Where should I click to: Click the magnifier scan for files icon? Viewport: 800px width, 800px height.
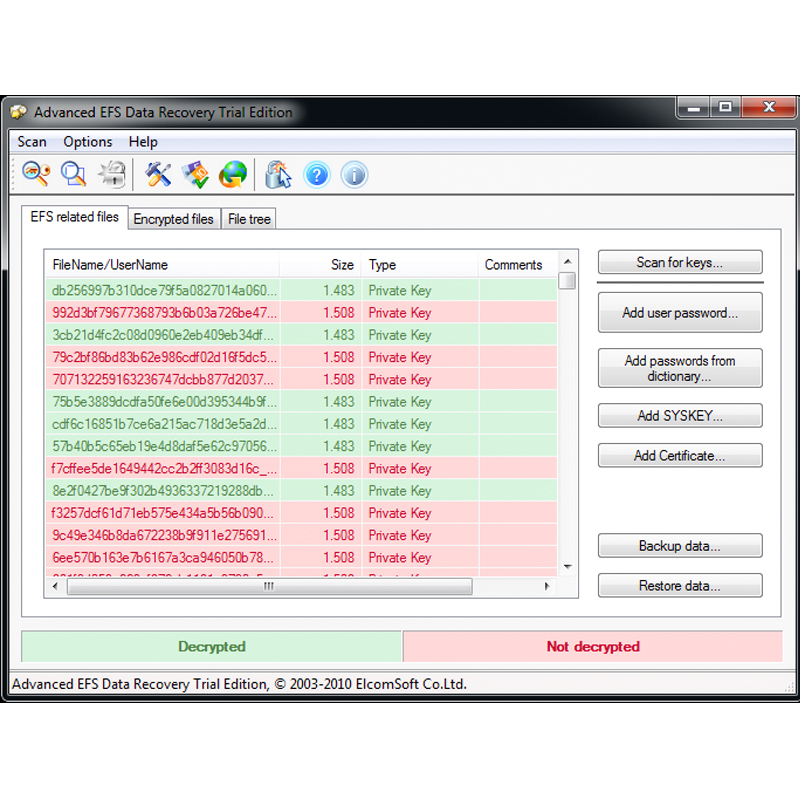(x=73, y=174)
